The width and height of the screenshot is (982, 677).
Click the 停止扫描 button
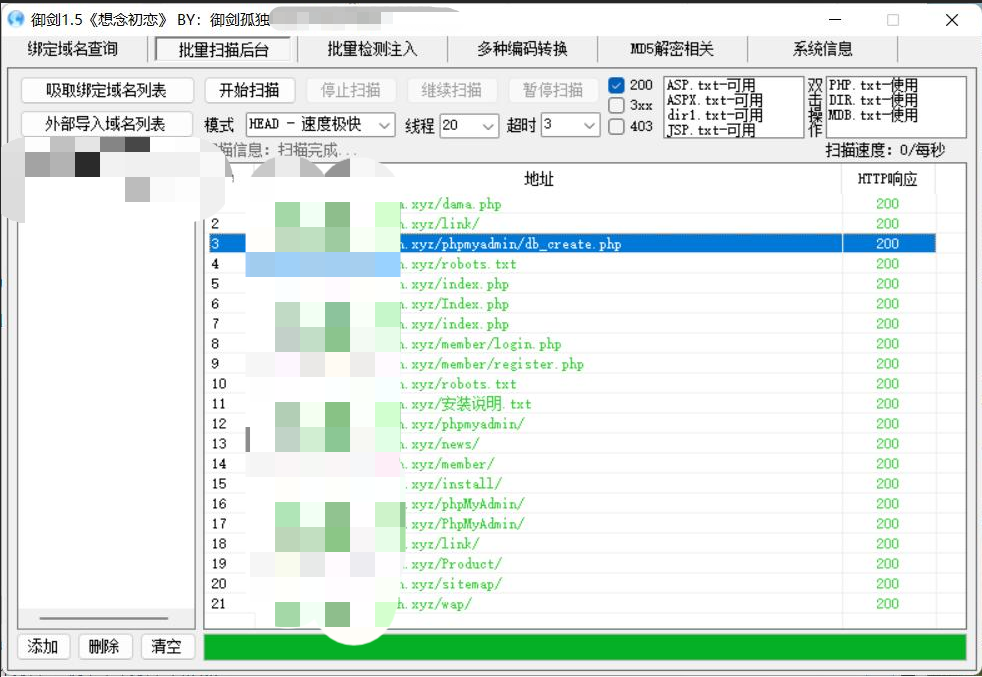click(x=351, y=90)
